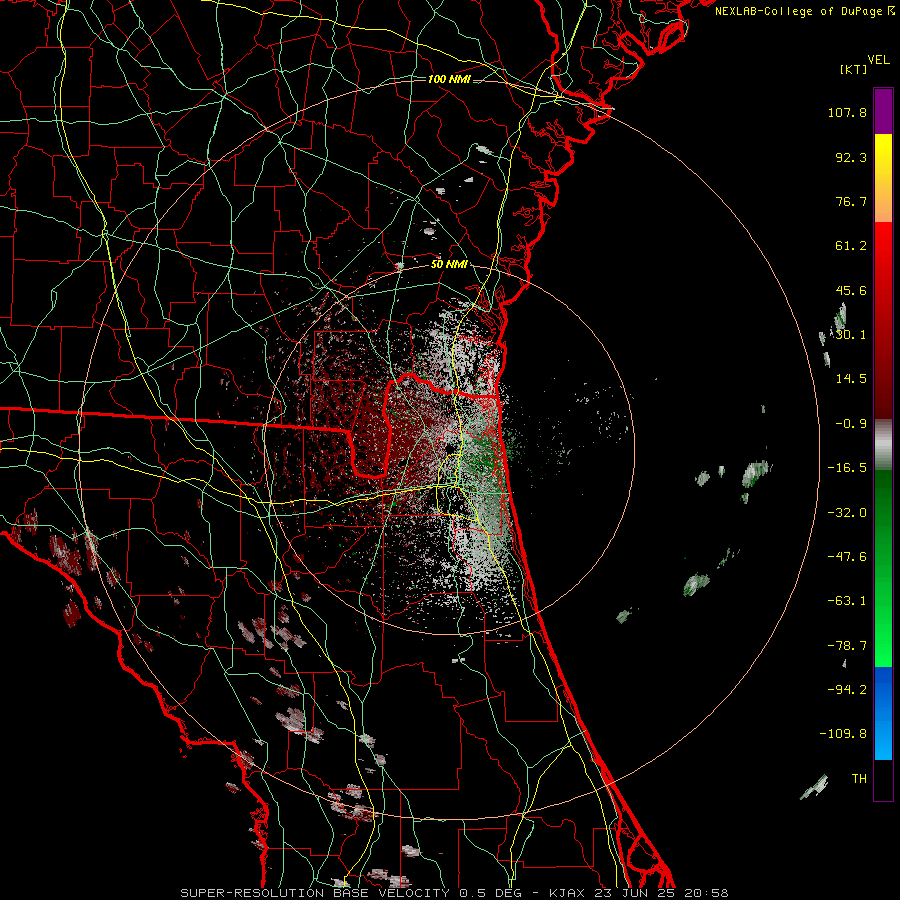Click the 92.3 velocity scale value

[851, 157]
